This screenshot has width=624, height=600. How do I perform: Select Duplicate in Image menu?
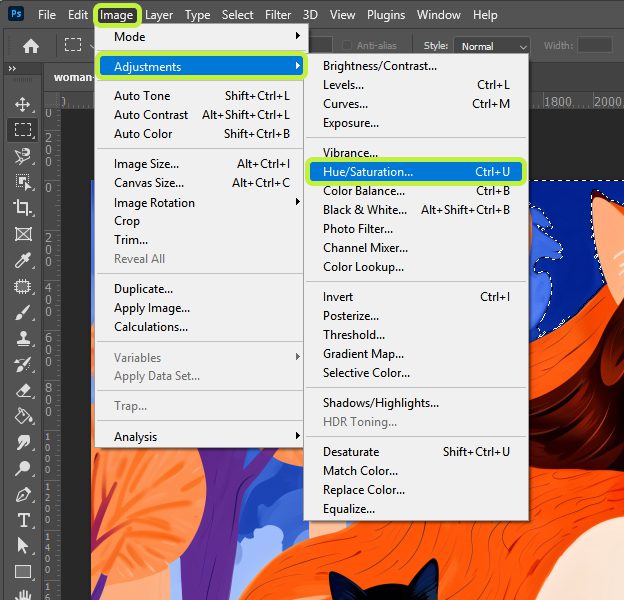(x=201, y=288)
